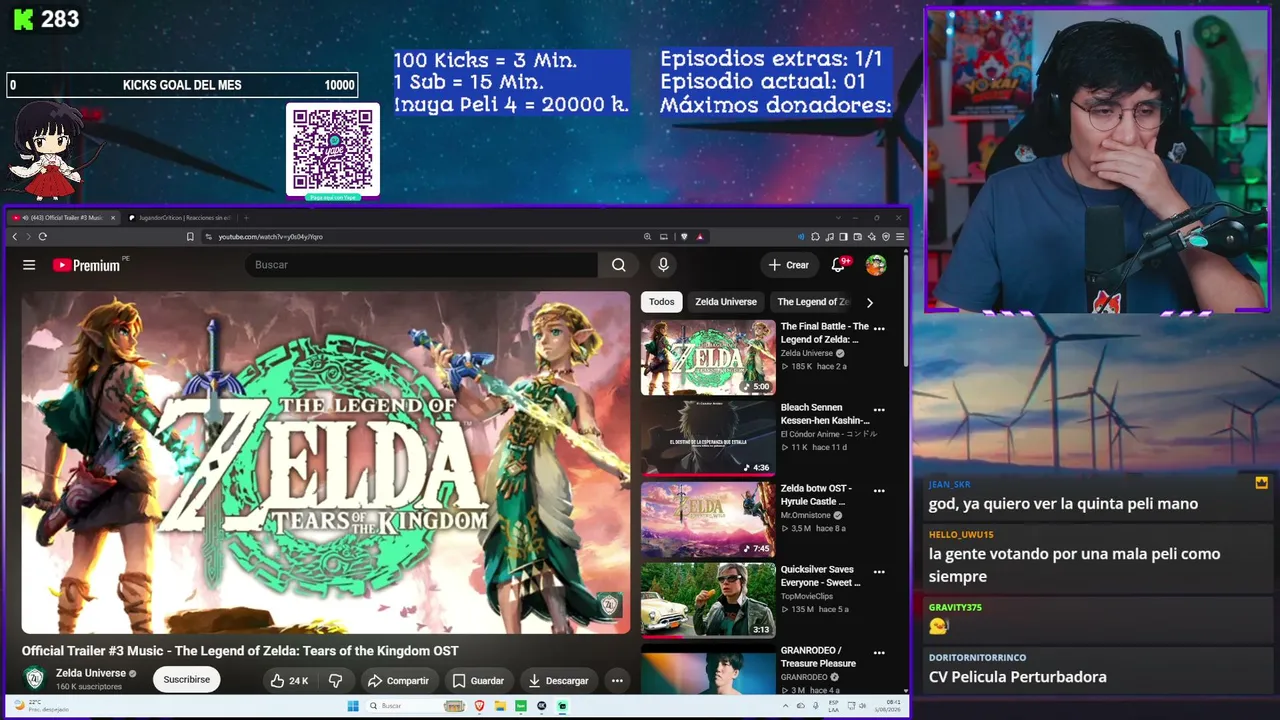Click the Mr.Omnistone channel name
Screen dimensions: 1280x720
coord(806,515)
